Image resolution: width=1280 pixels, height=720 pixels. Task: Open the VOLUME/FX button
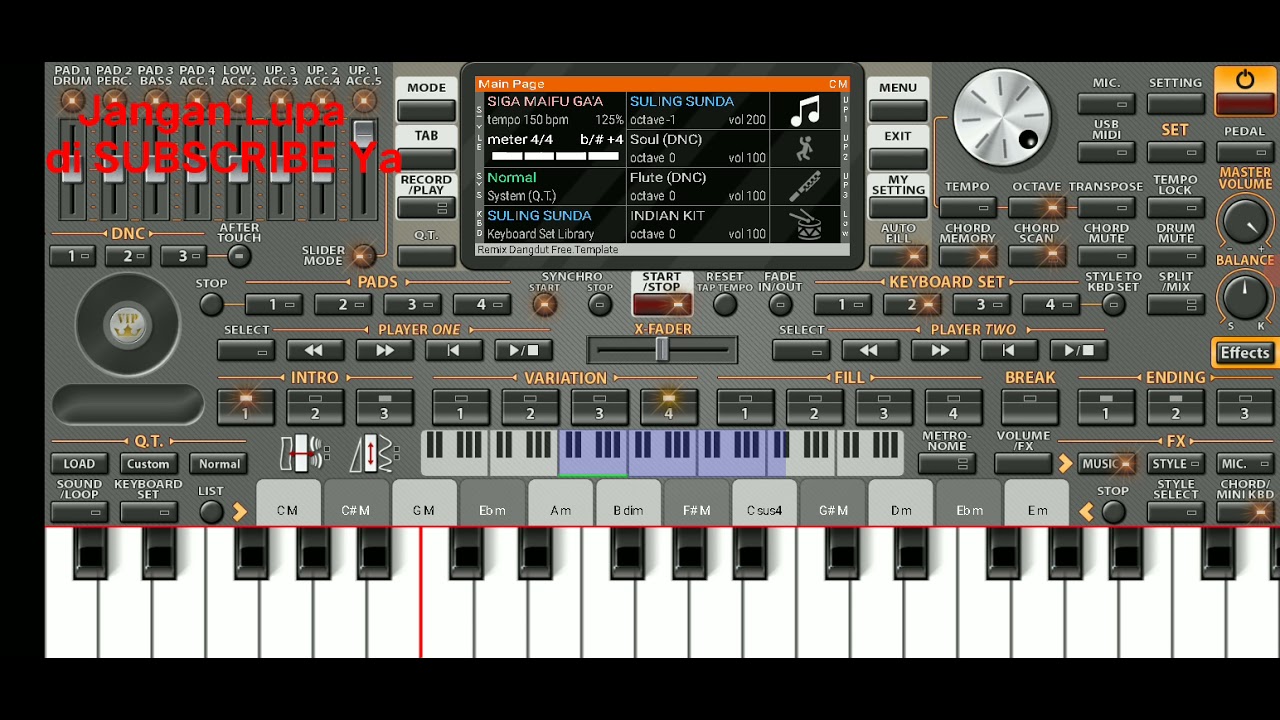[x=1023, y=464]
